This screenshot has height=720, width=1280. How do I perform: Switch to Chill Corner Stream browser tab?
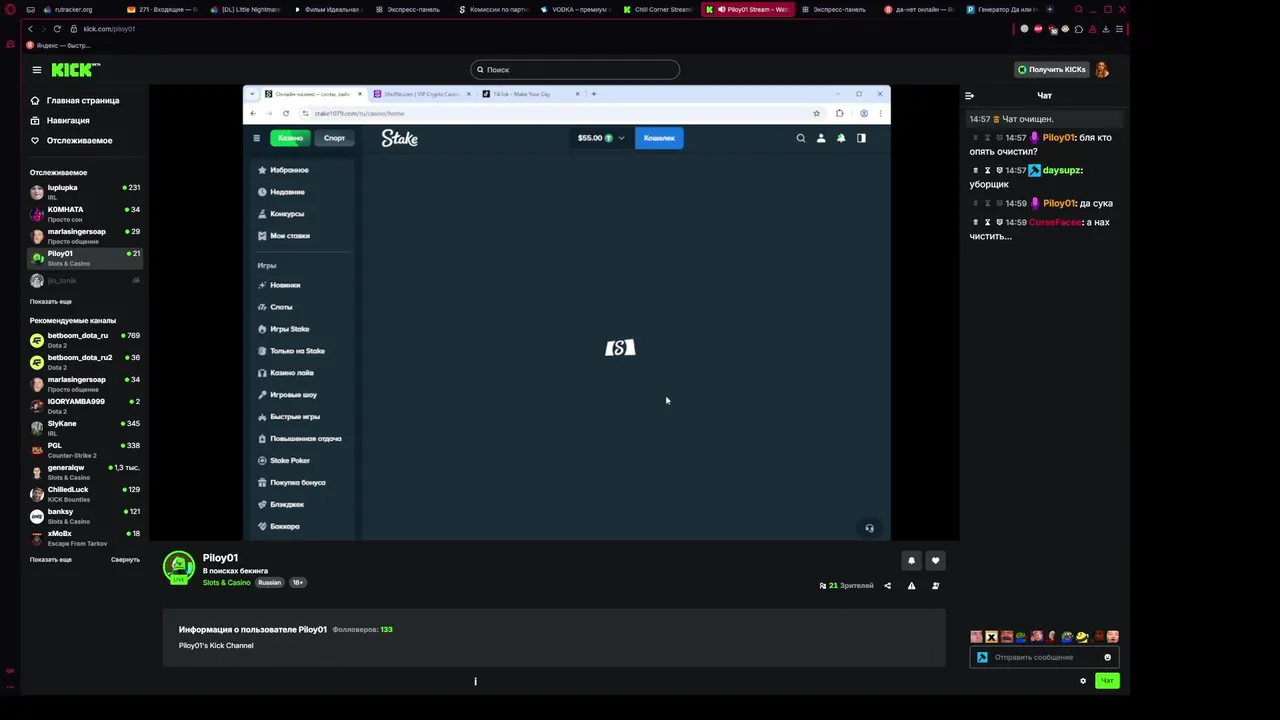(x=657, y=9)
